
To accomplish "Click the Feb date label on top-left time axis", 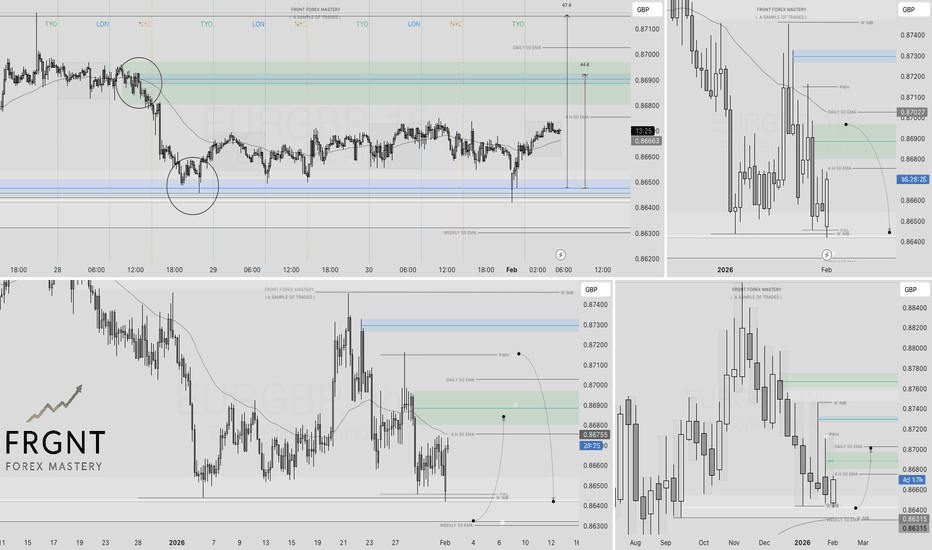I will pos(512,270).
